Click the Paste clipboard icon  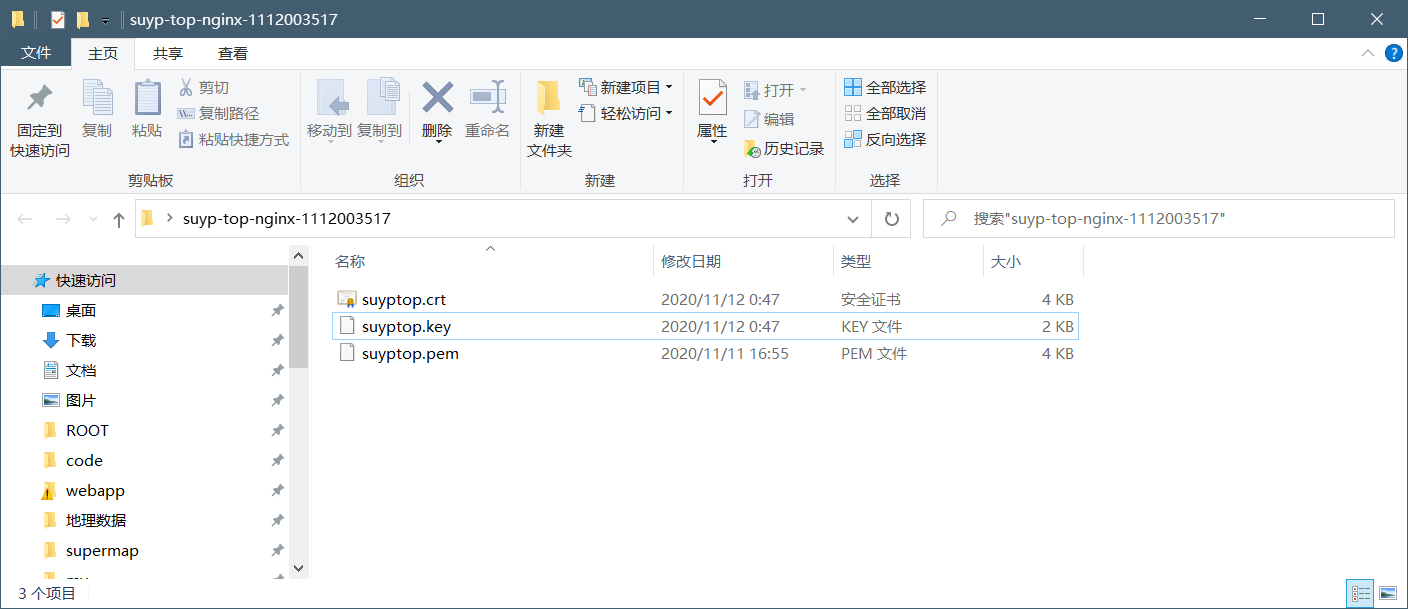pyautogui.click(x=147, y=99)
